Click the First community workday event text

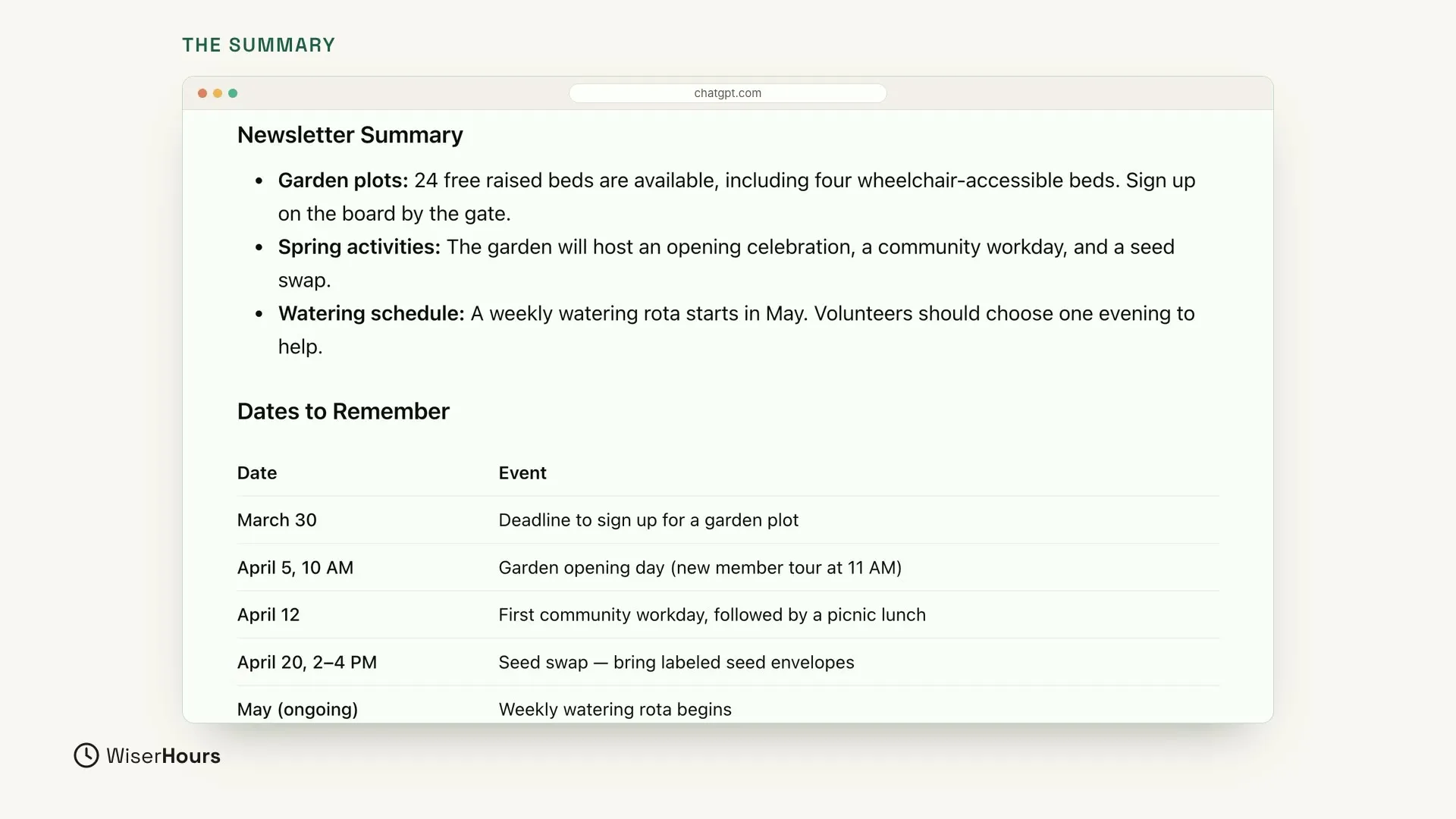712,615
